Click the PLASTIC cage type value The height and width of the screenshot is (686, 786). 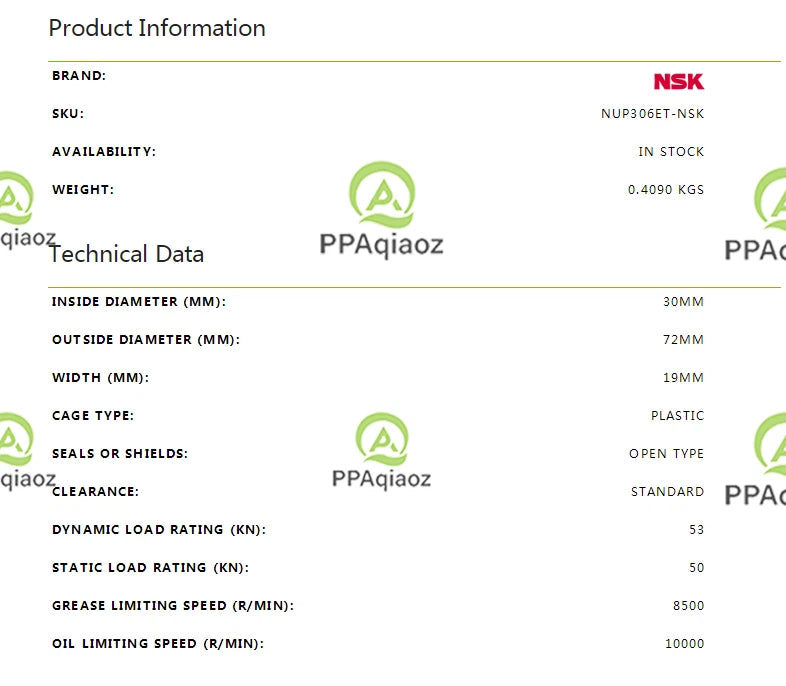tap(677, 416)
